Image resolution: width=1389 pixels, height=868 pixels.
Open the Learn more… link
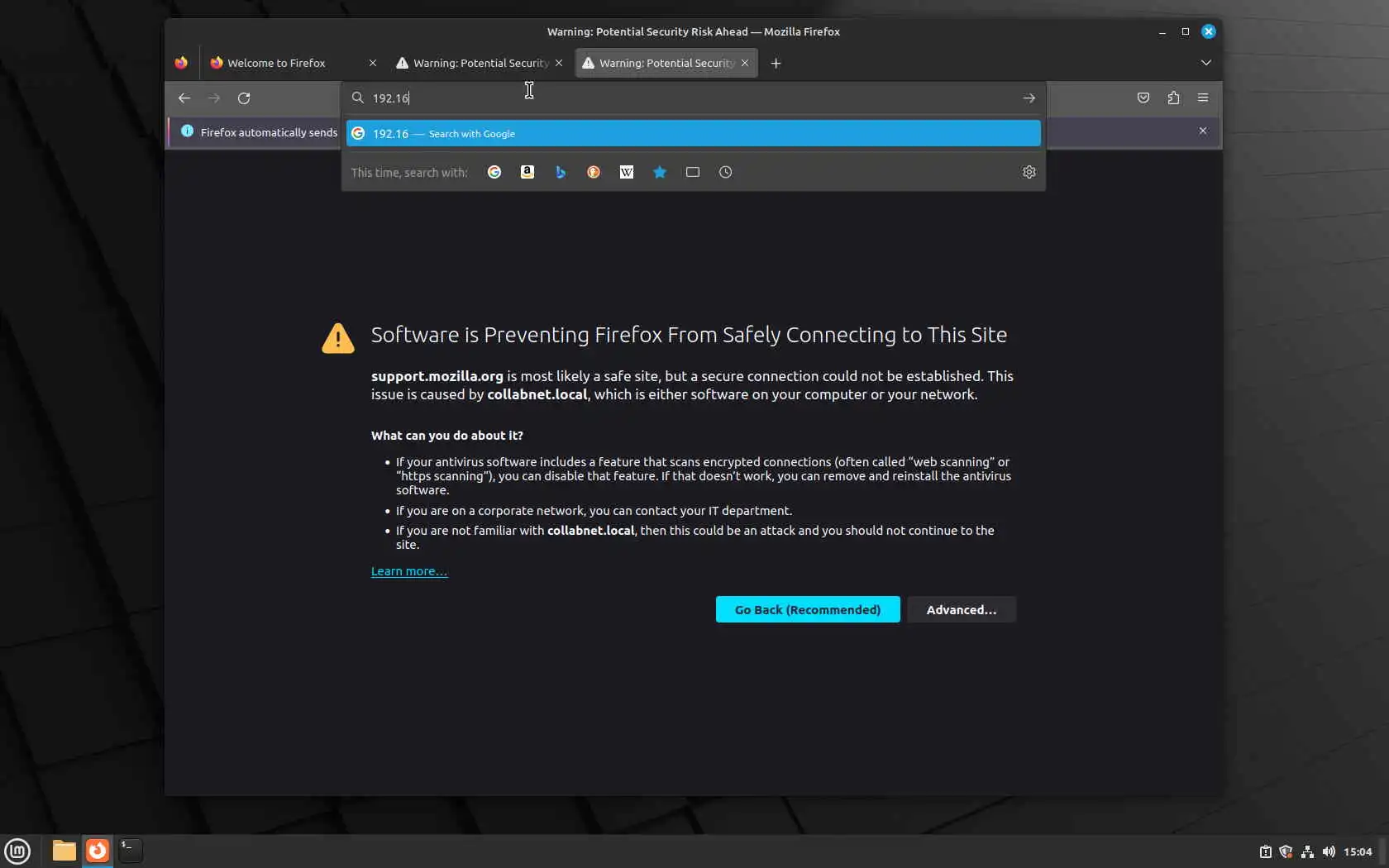[409, 571]
